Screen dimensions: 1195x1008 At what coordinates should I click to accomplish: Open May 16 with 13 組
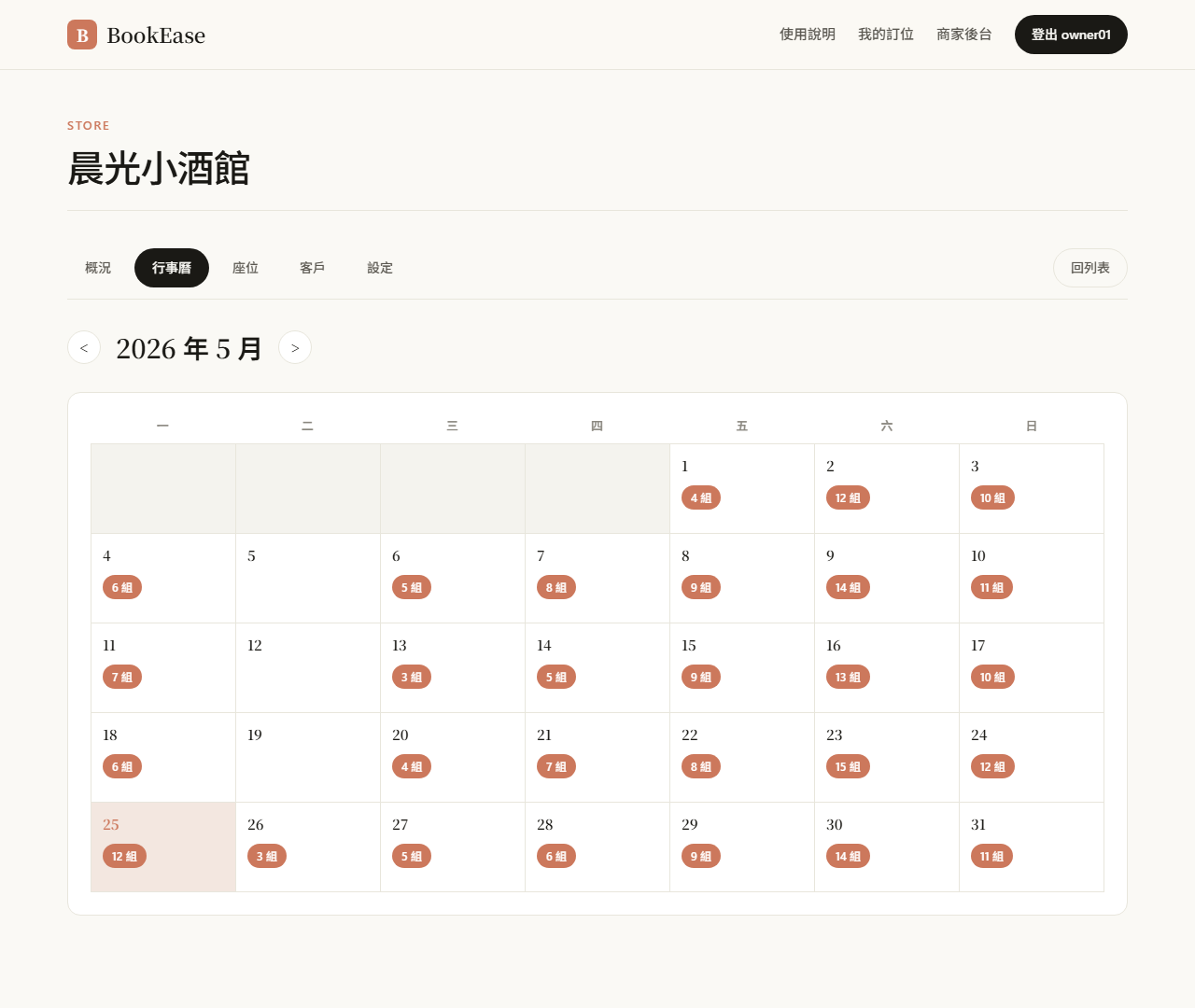pyautogui.click(x=887, y=668)
